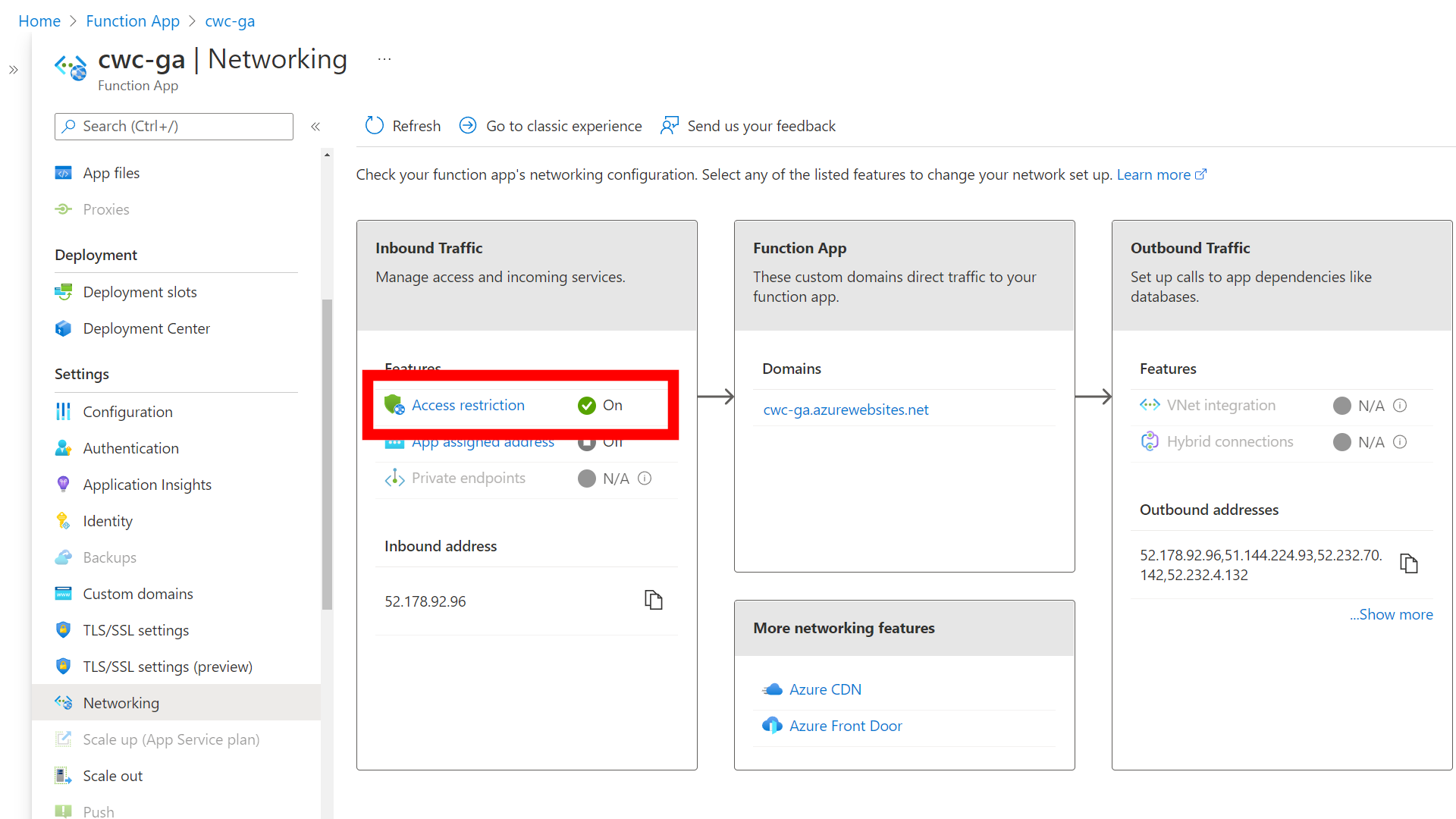Copy the inbound address 52.178.92.96
1456x819 pixels.
(653, 600)
